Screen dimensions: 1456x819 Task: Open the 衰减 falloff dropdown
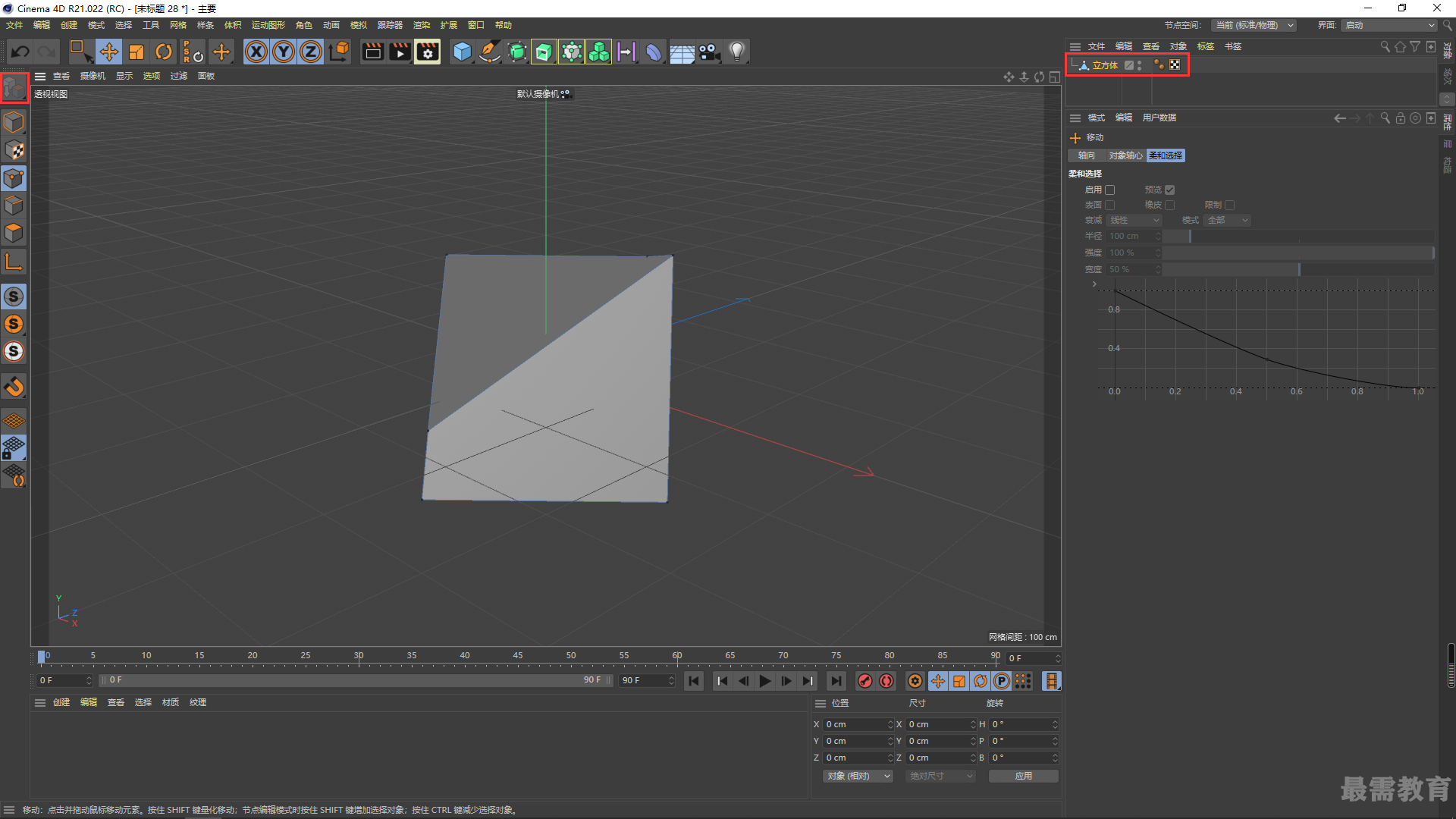pos(1134,220)
